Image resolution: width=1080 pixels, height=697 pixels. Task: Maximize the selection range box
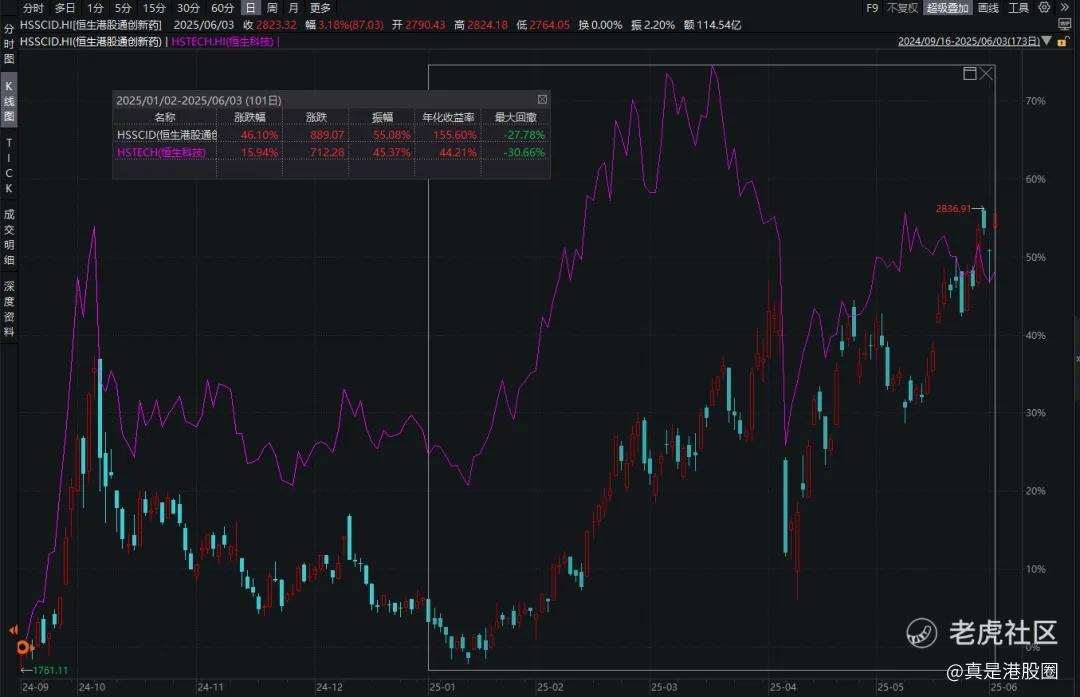tap(969, 73)
